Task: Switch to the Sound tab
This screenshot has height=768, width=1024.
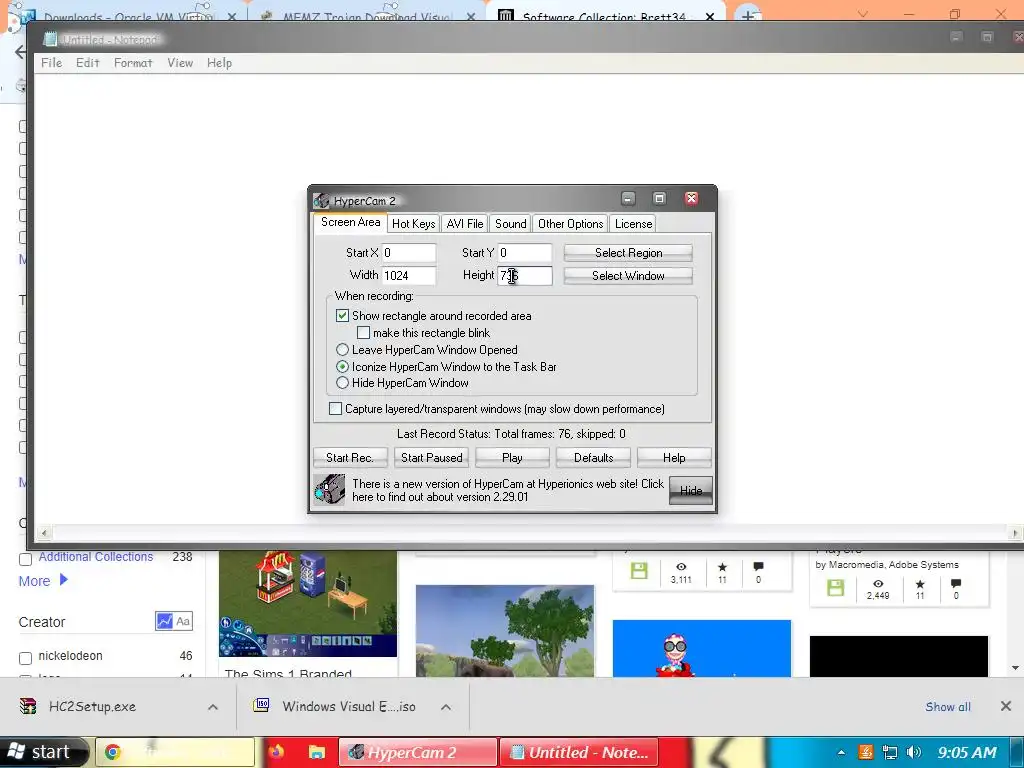Action: coord(511,223)
